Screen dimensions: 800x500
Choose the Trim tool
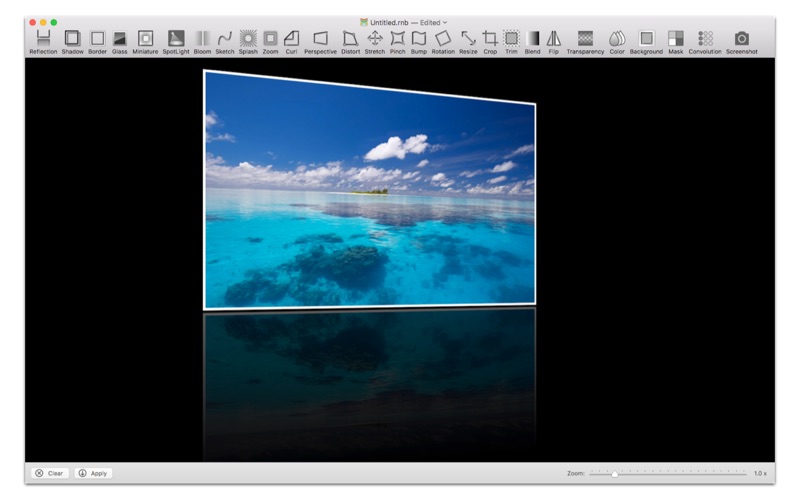click(511, 42)
